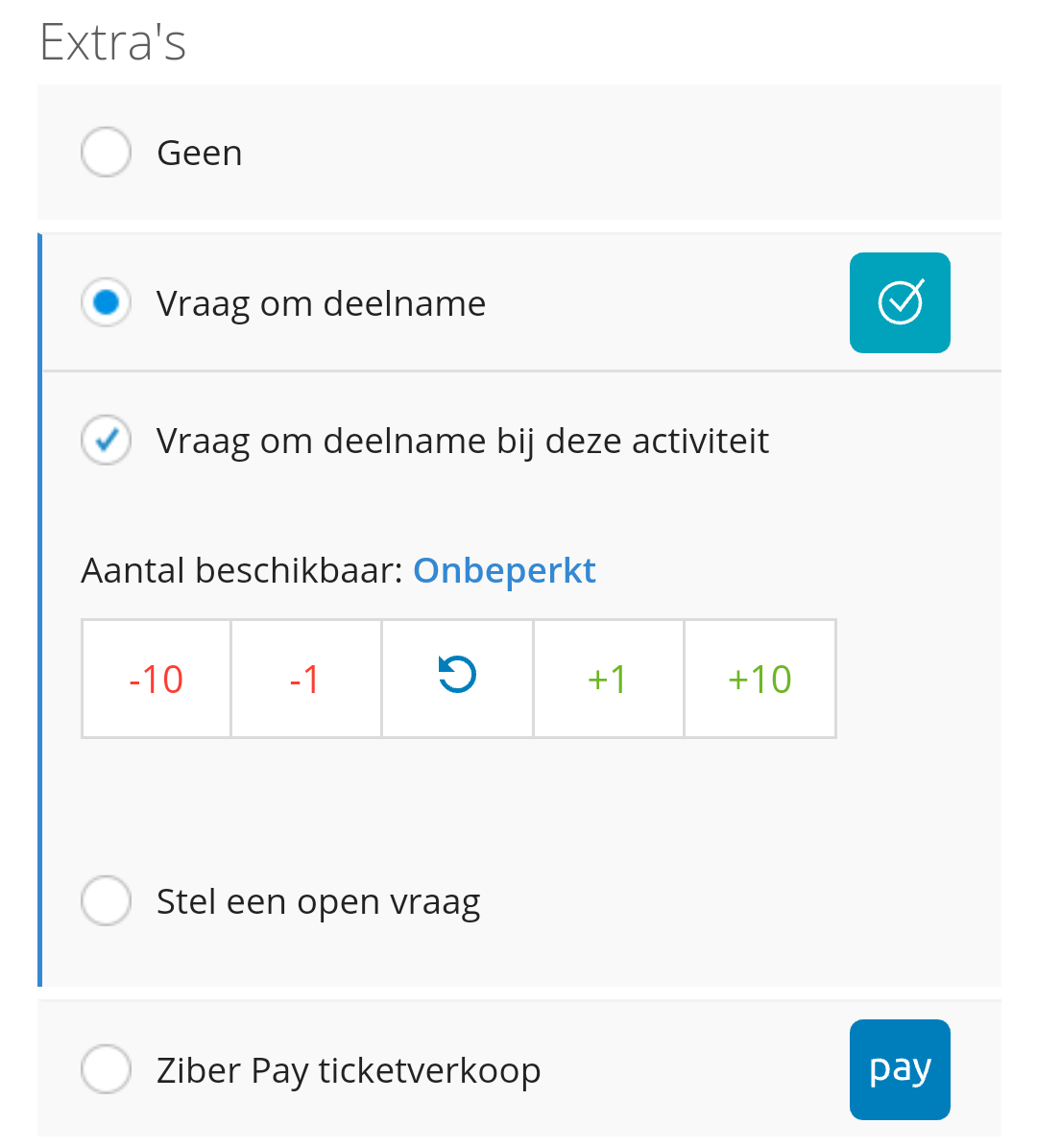
Task: Click the Geen option label text
Action: pyautogui.click(x=199, y=153)
